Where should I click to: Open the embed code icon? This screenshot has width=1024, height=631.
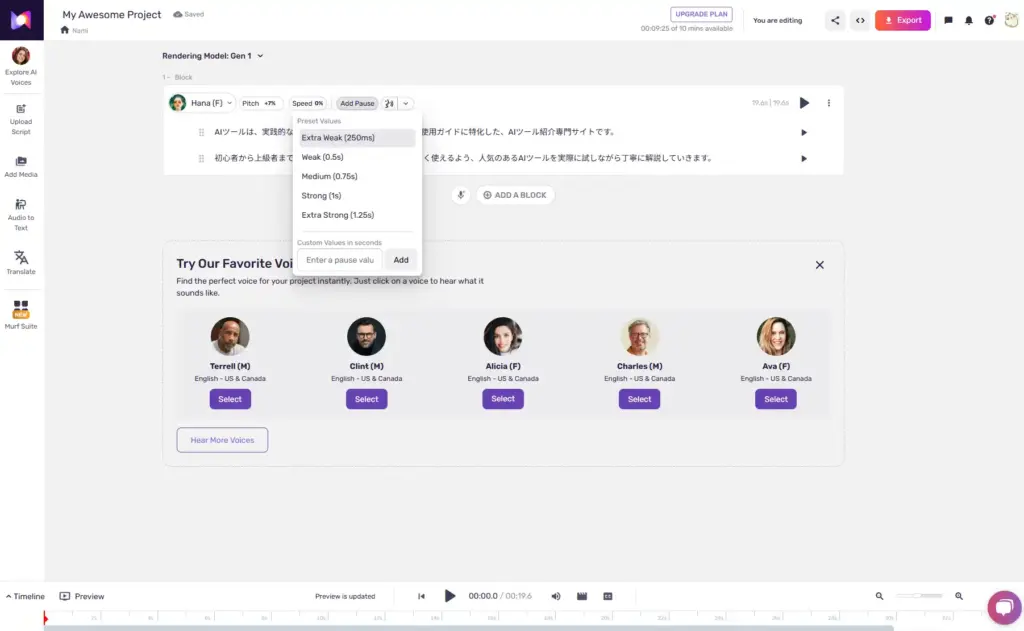(860, 20)
